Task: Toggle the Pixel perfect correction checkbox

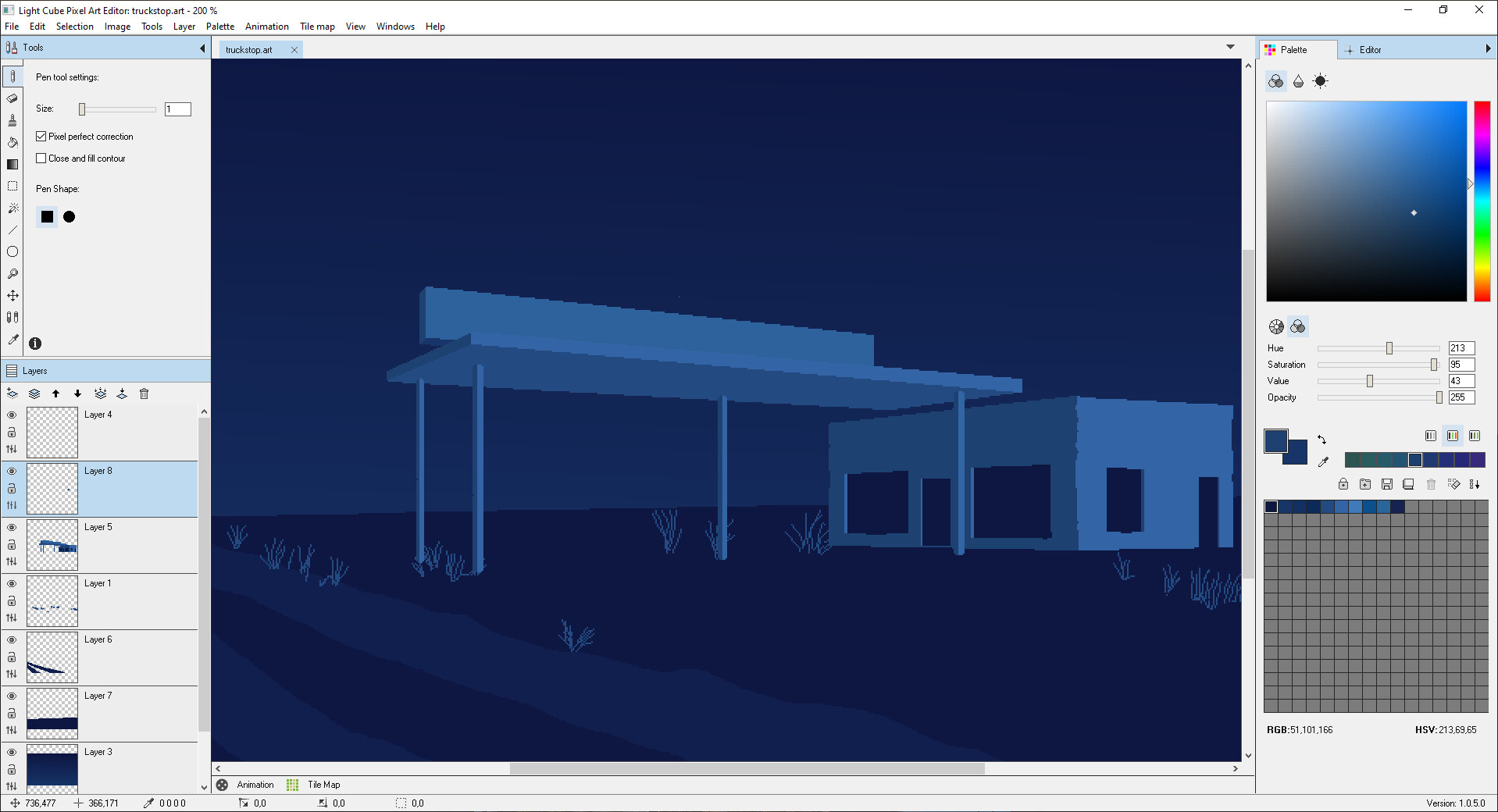Action: click(x=41, y=136)
